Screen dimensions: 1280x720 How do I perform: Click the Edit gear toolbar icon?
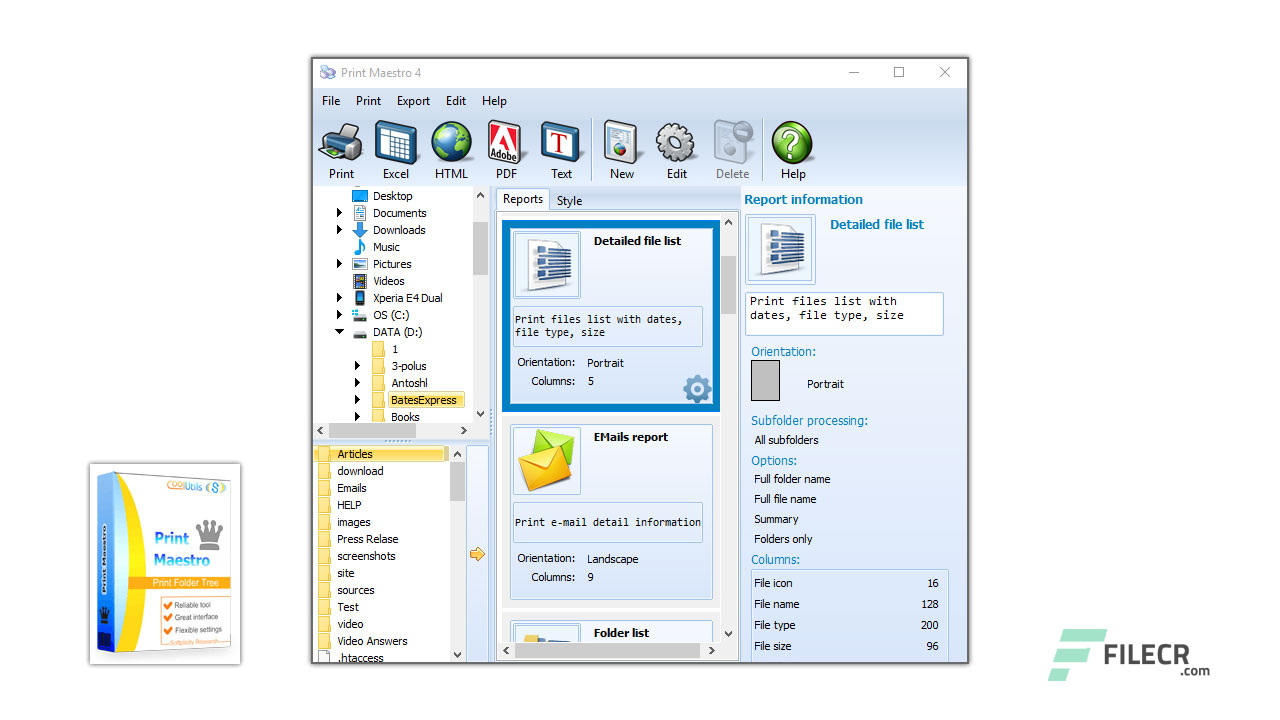coord(677,150)
